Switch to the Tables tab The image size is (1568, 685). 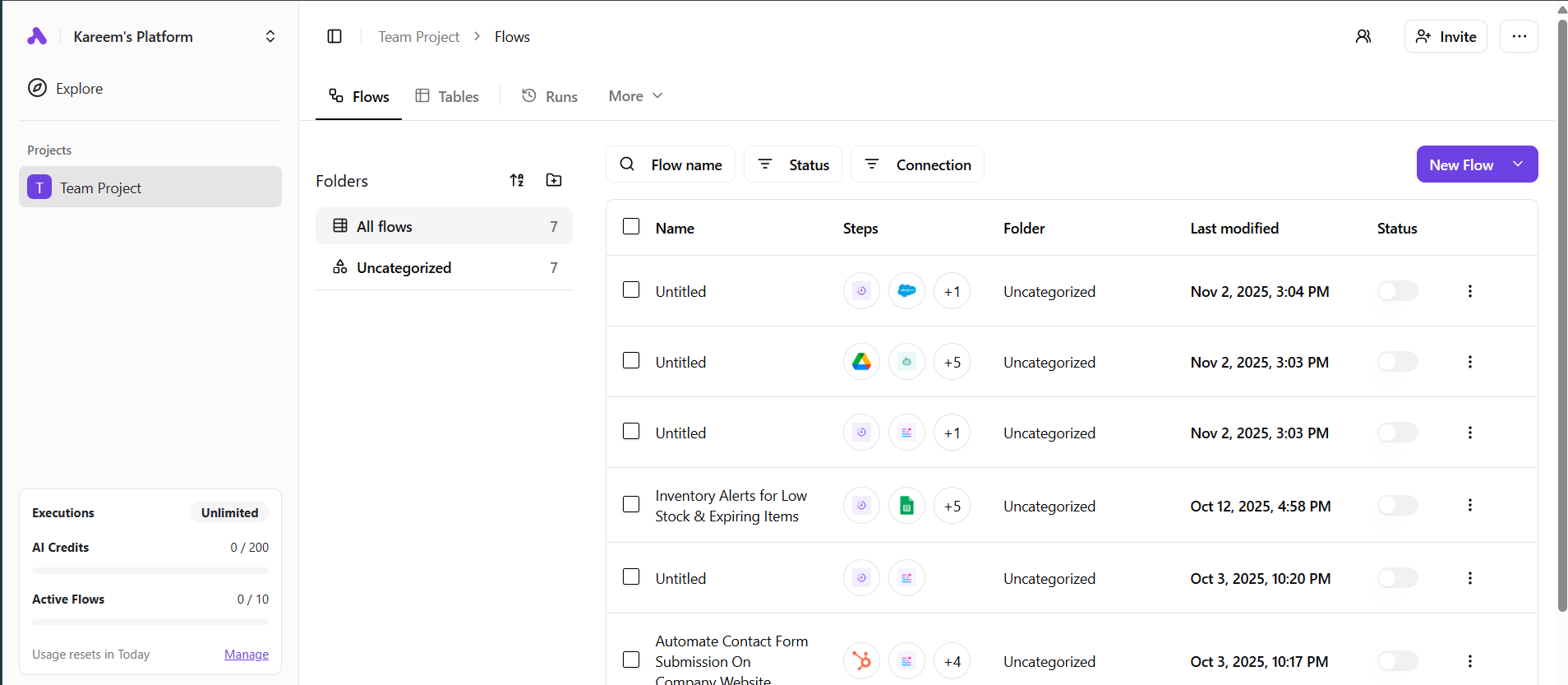[x=447, y=96]
